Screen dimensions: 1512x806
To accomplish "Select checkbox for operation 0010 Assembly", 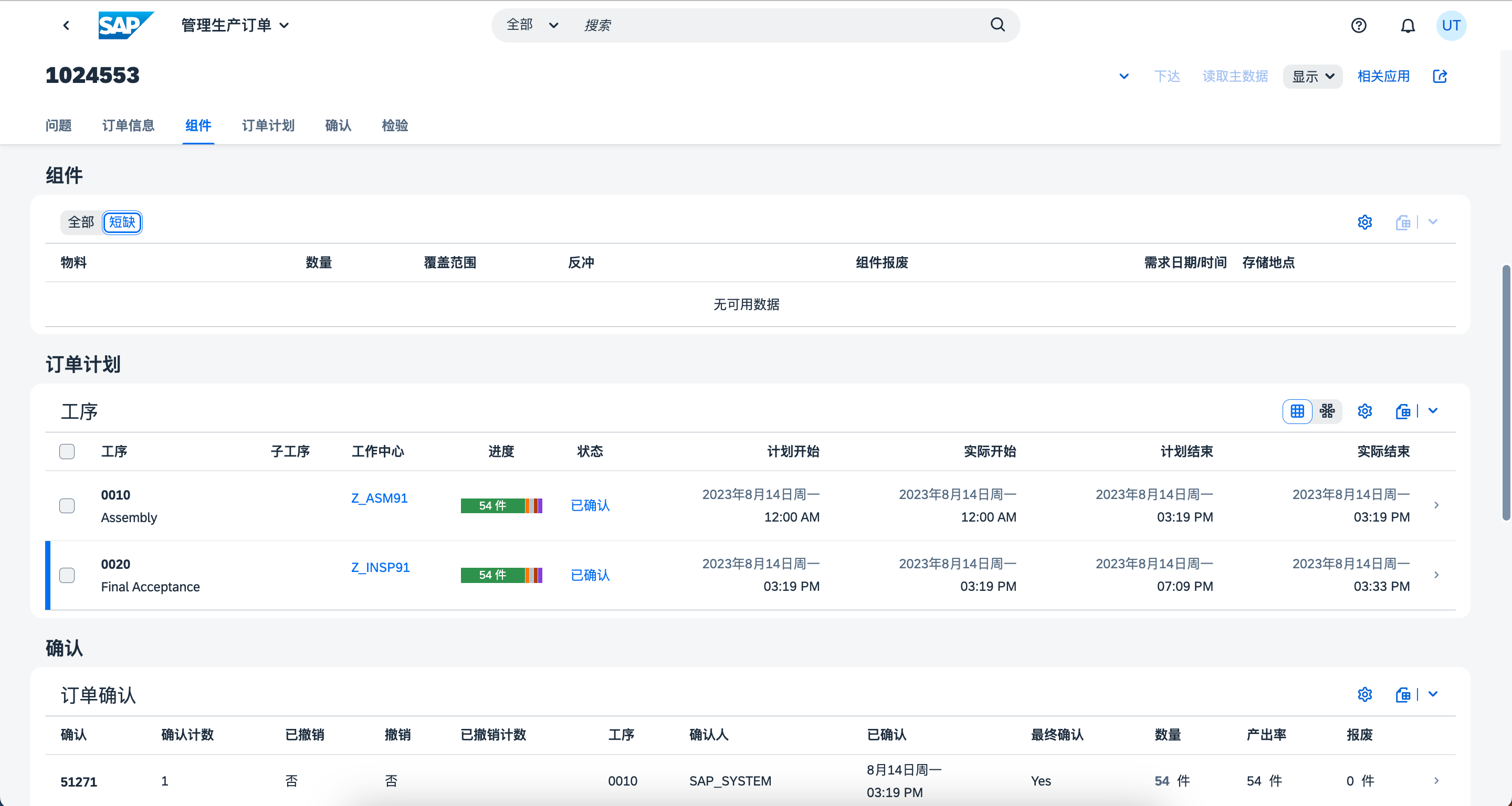I will (x=67, y=506).
